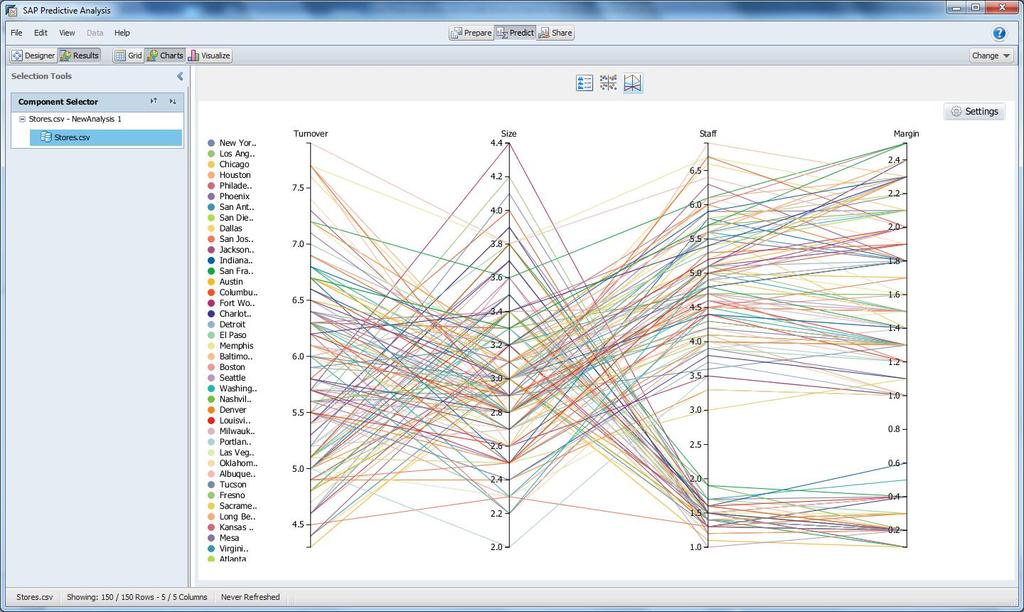Image resolution: width=1024 pixels, height=612 pixels.
Task: Open help via the blue question mark icon
Action: (x=999, y=33)
